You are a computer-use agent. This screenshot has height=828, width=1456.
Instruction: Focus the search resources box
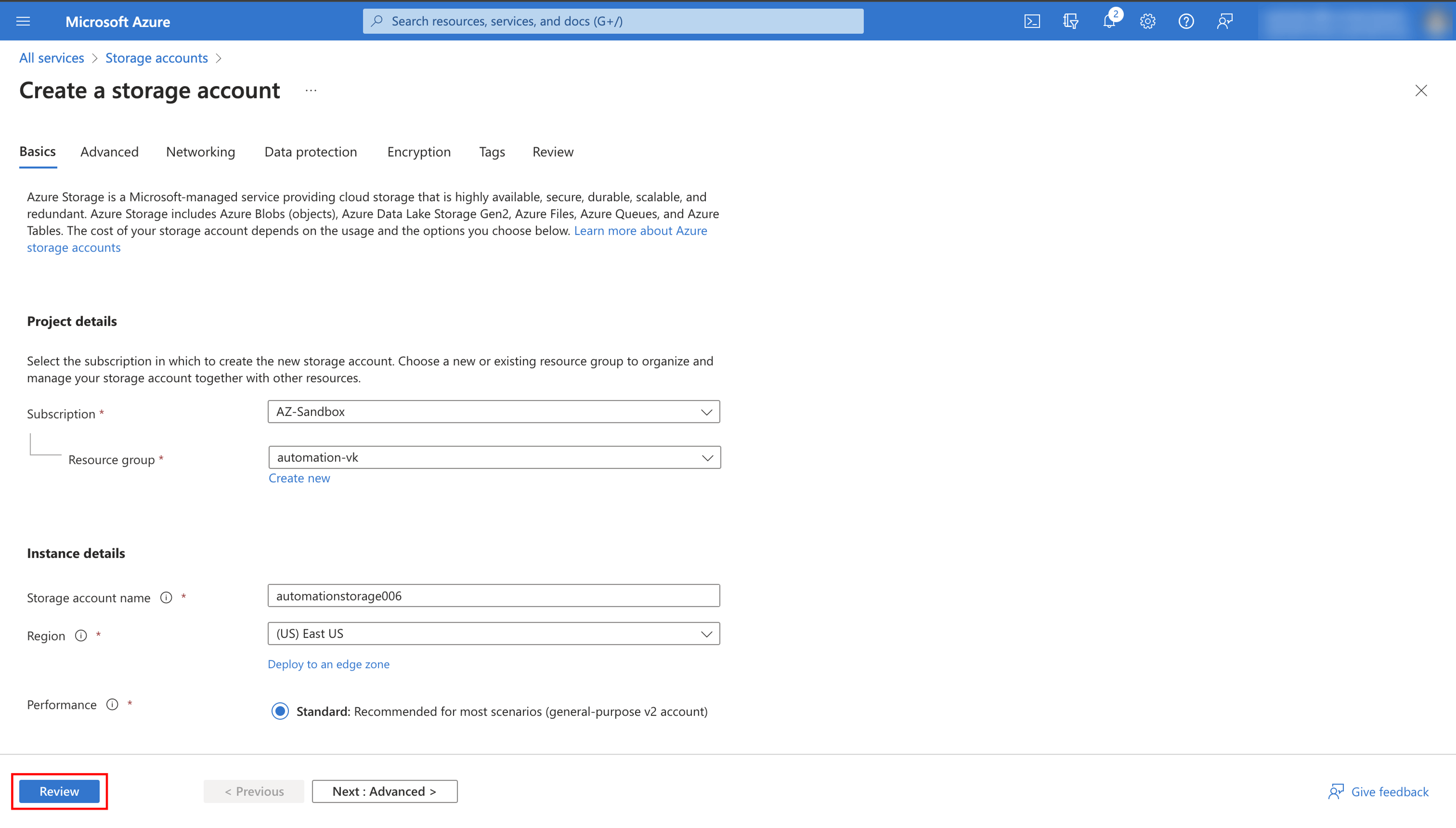pyautogui.click(x=613, y=21)
